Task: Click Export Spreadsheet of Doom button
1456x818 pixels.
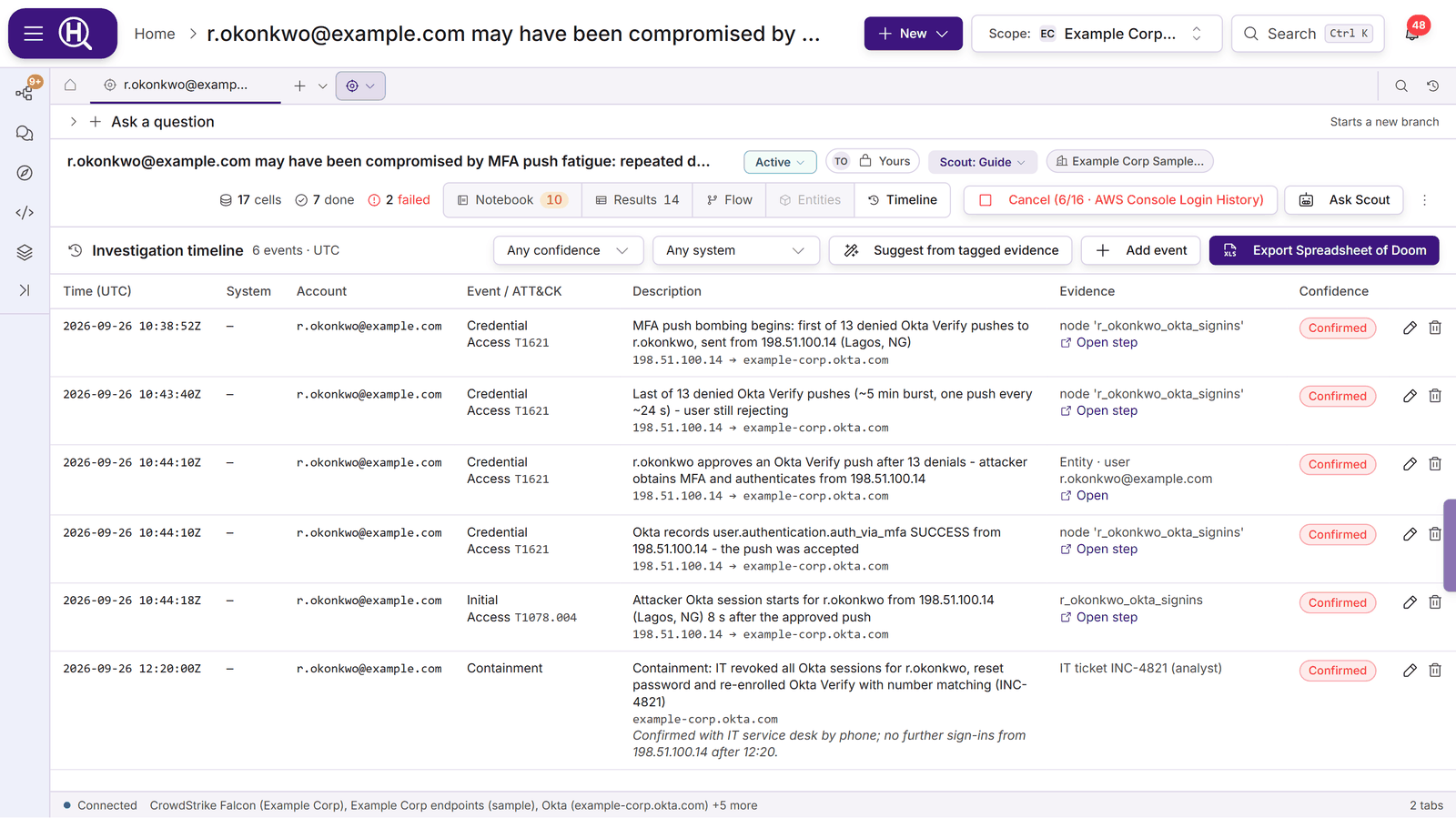Action: [x=1324, y=250]
